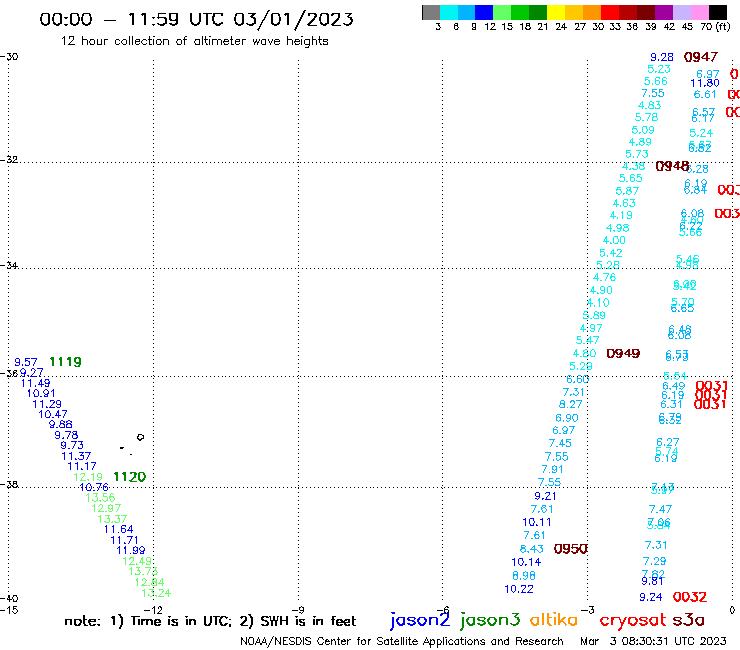Screen dimensions: 740x650
Task: Click the light green 15 ft swatch
Action: pos(502,12)
